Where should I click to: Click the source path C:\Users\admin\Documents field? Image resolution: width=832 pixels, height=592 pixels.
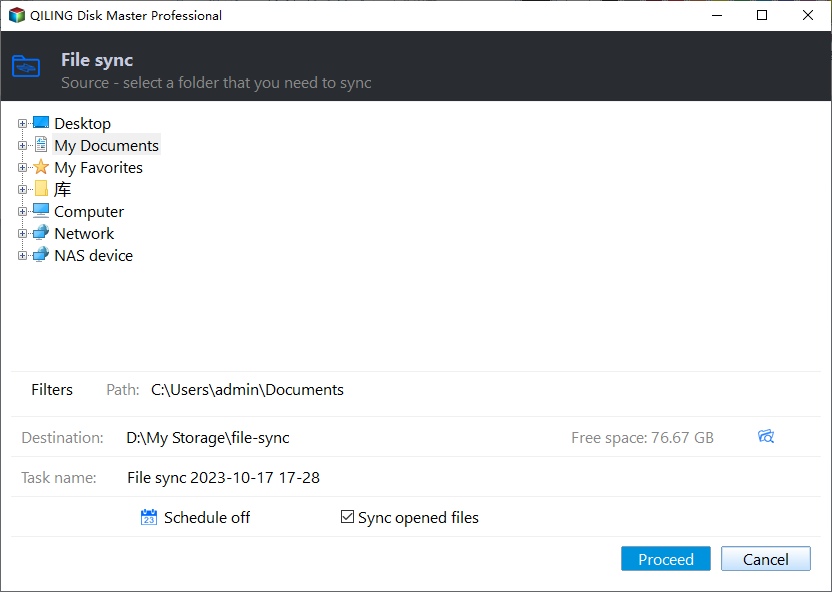click(x=247, y=390)
